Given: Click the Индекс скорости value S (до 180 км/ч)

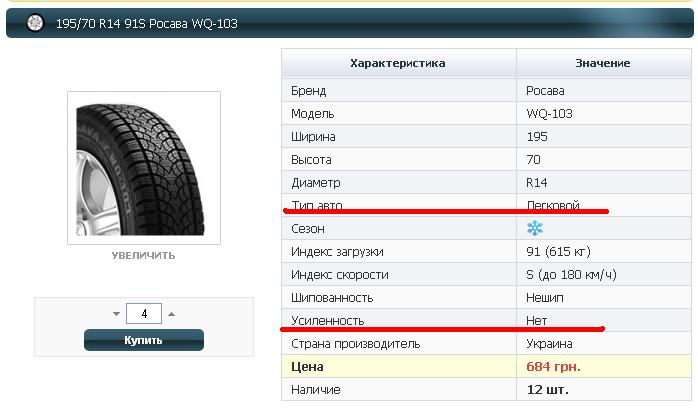Looking at the screenshot, I should (571, 275).
